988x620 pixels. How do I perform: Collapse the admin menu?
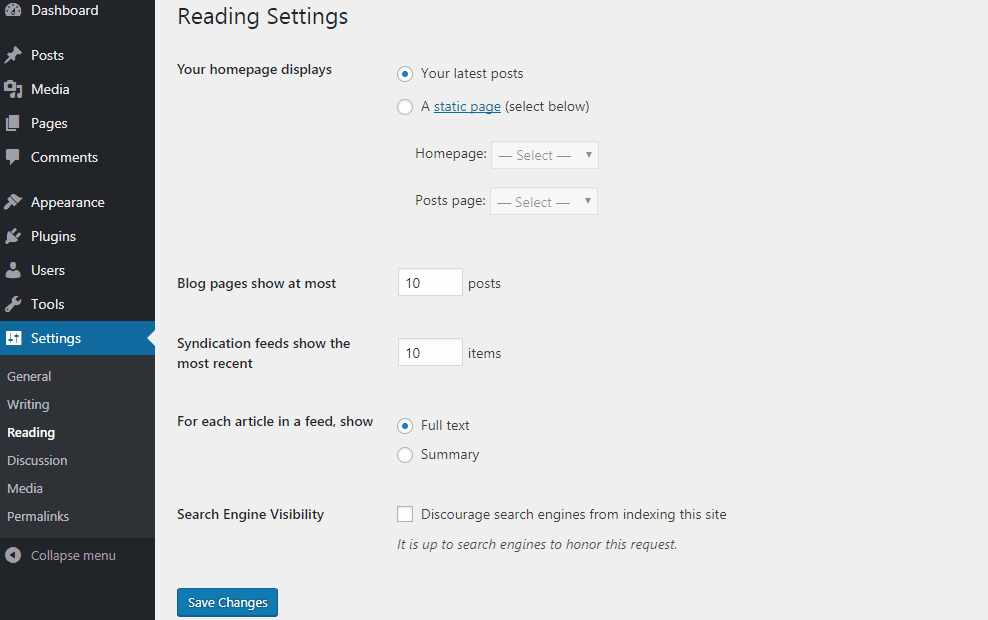pos(60,554)
